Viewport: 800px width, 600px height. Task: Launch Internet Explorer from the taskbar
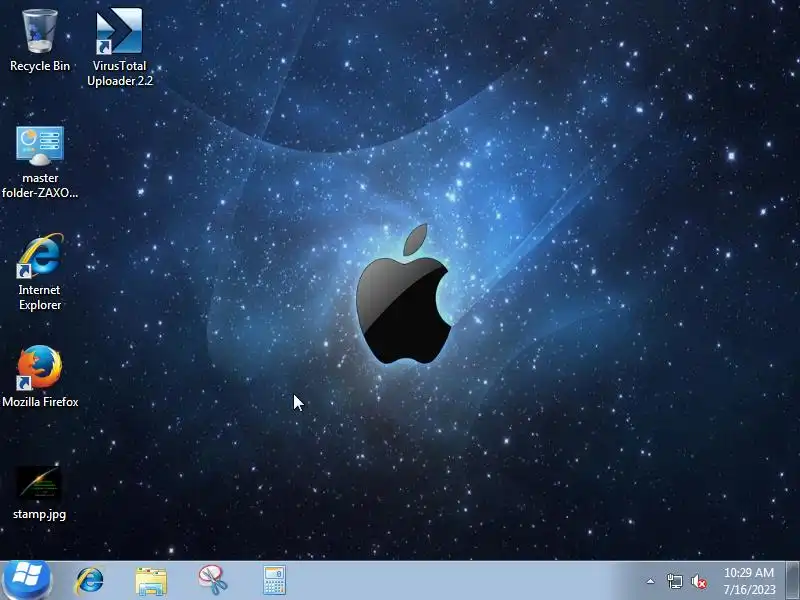click(89, 581)
